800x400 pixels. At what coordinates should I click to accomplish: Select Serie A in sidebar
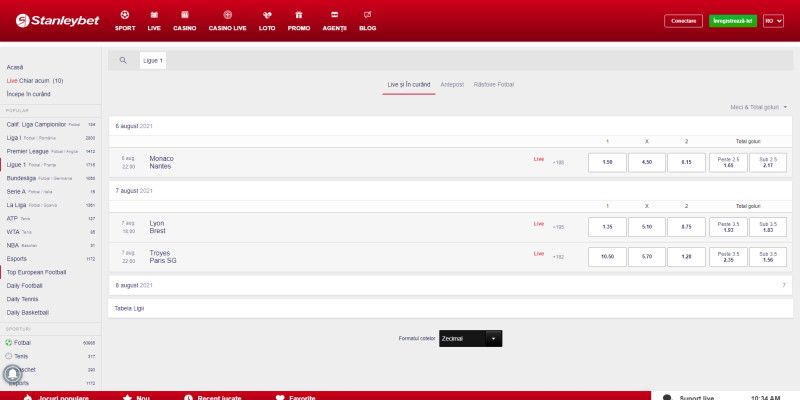tap(51, 191)
